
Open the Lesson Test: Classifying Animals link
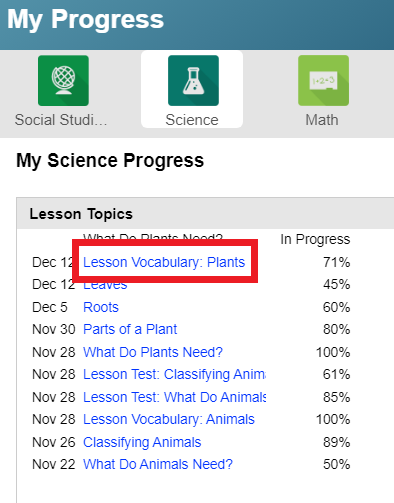[174, 374]
